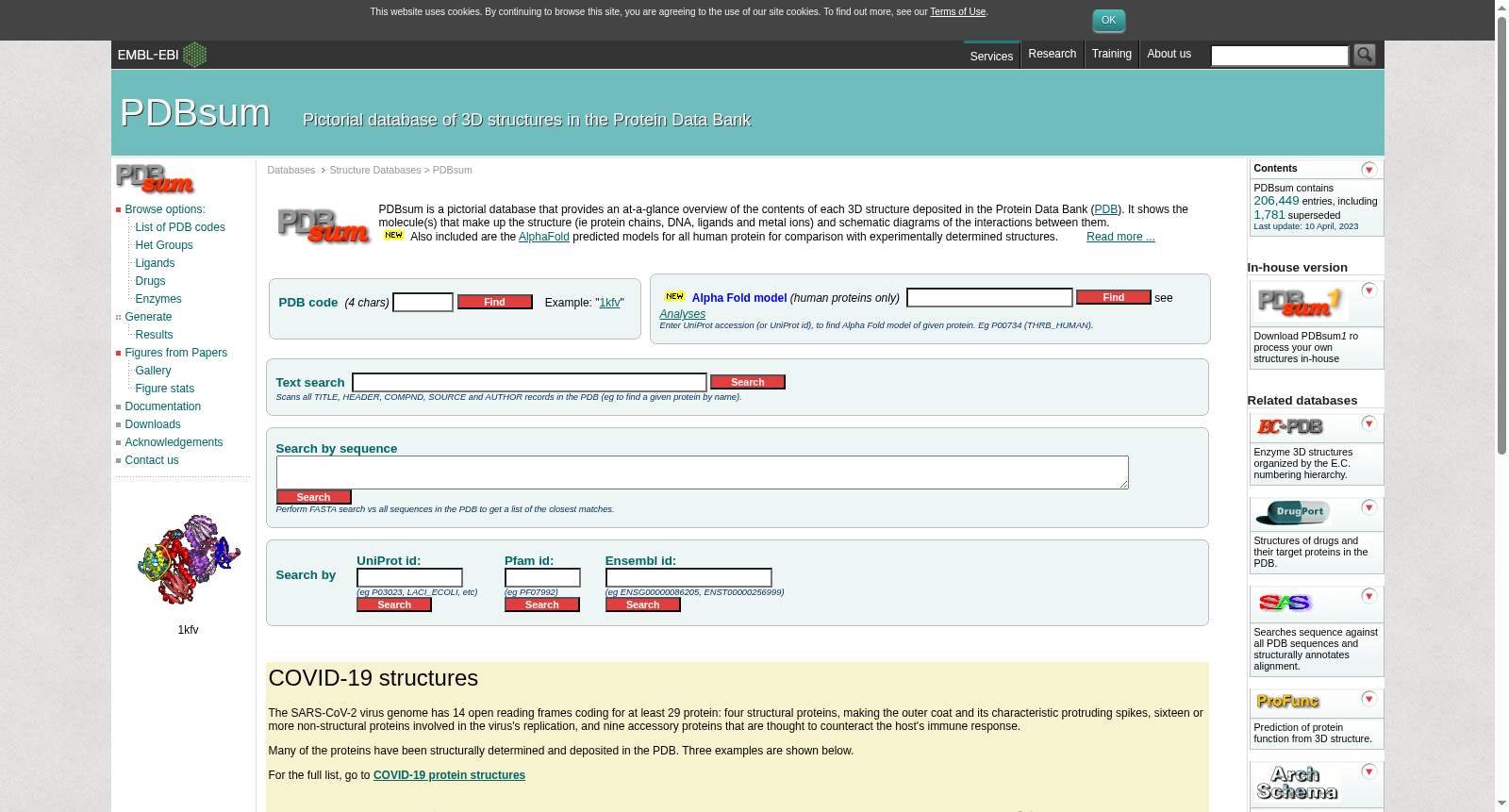This screenshot has width=1509, height=812.
Task: Focus the Search by sequence textarea
Action: 703,472
